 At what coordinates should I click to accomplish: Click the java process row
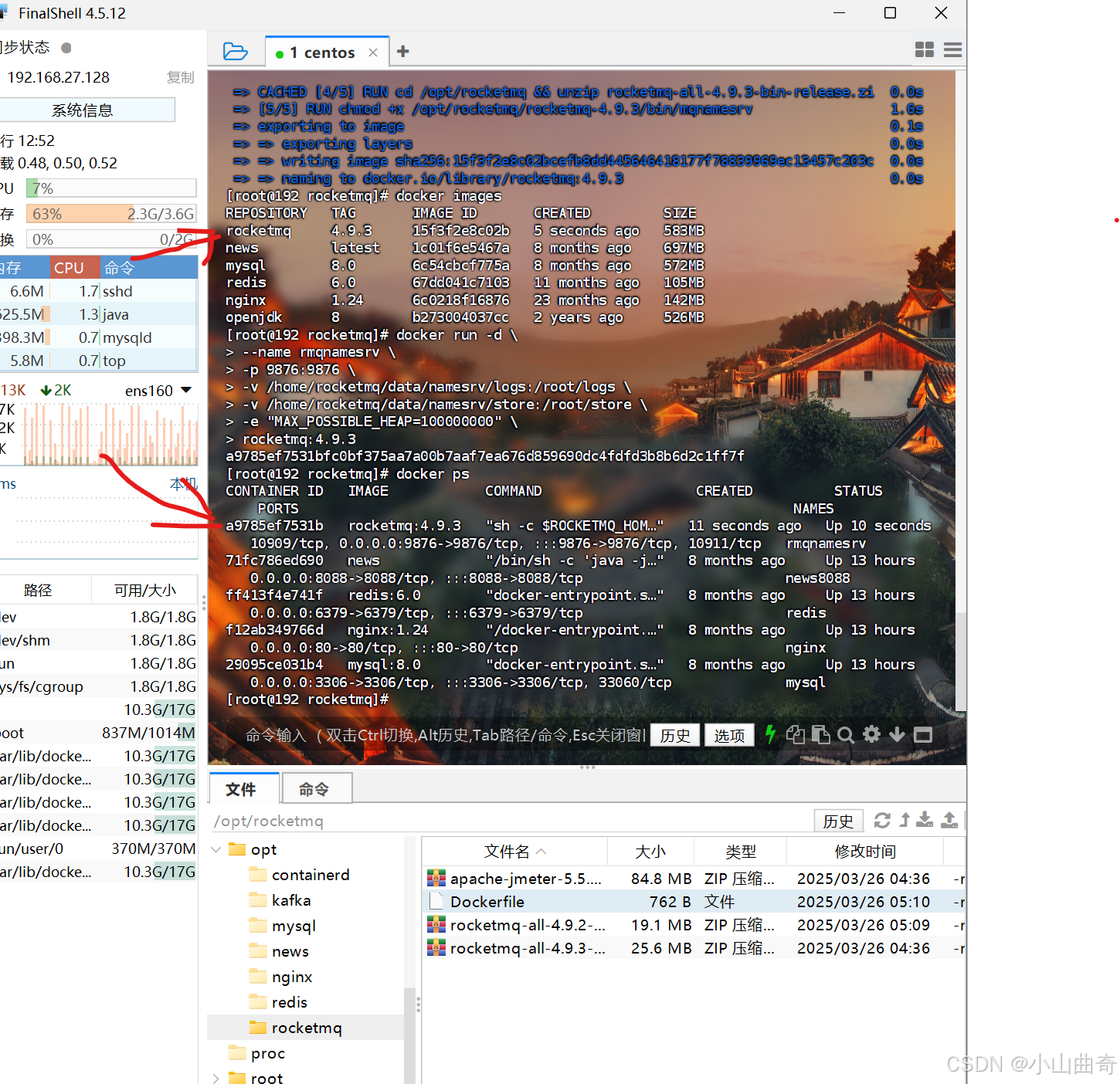click(x=99, y=314)
